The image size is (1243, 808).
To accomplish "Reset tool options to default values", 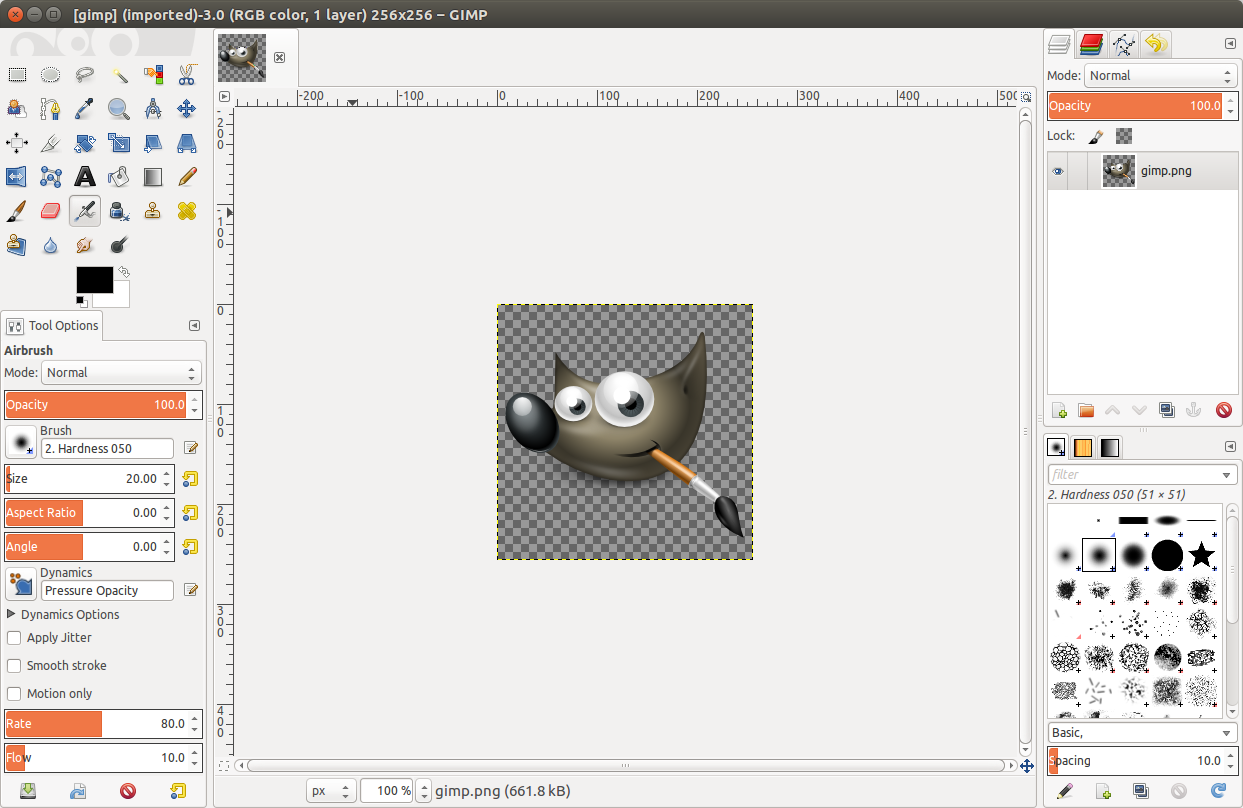I will coord(178,791).
